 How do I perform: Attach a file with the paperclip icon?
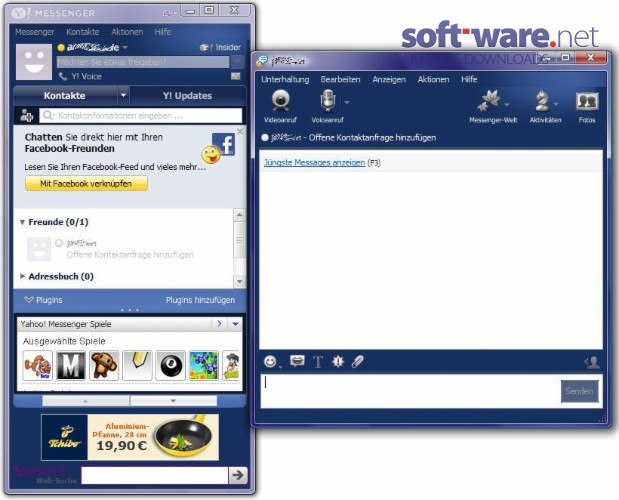point(358,361)
